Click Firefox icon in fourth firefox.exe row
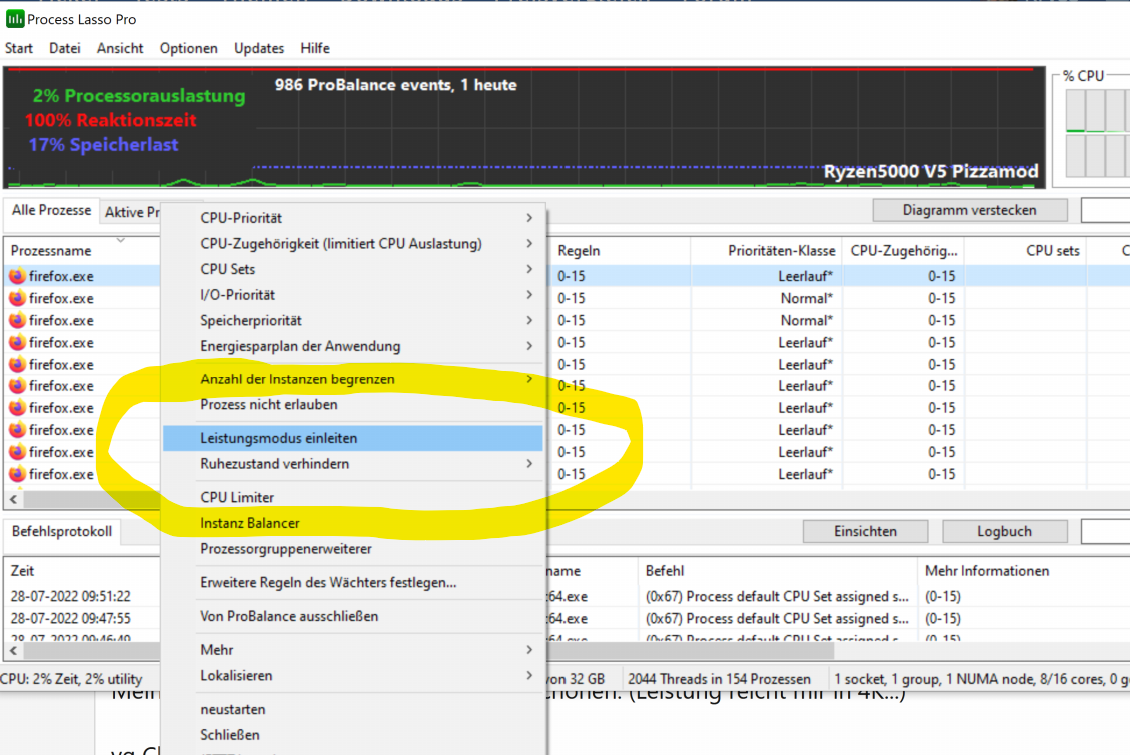 click(x=17, y=342)
